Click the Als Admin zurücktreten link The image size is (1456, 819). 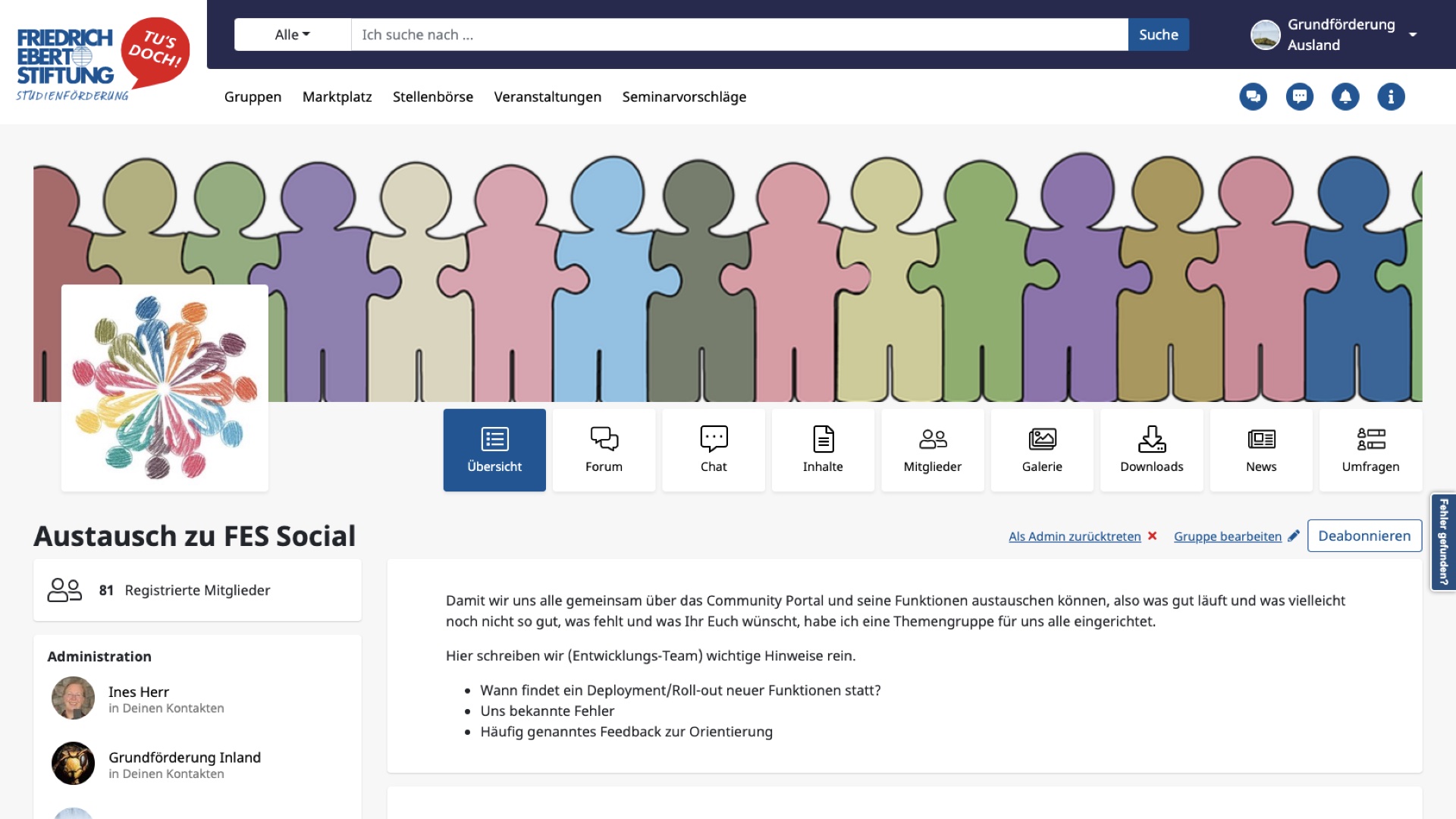(1075, 537)
